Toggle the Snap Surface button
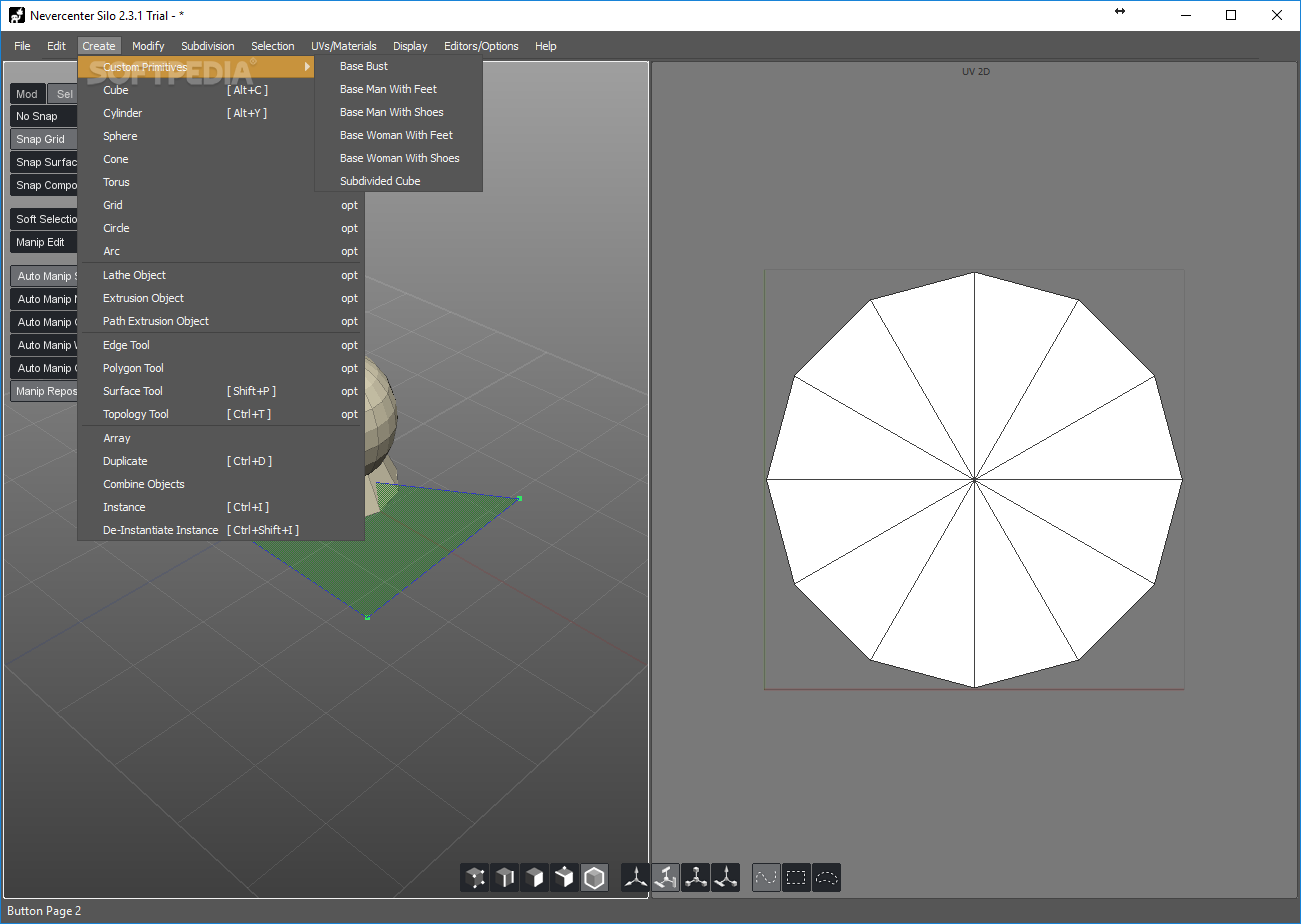 tap(44, 162)
